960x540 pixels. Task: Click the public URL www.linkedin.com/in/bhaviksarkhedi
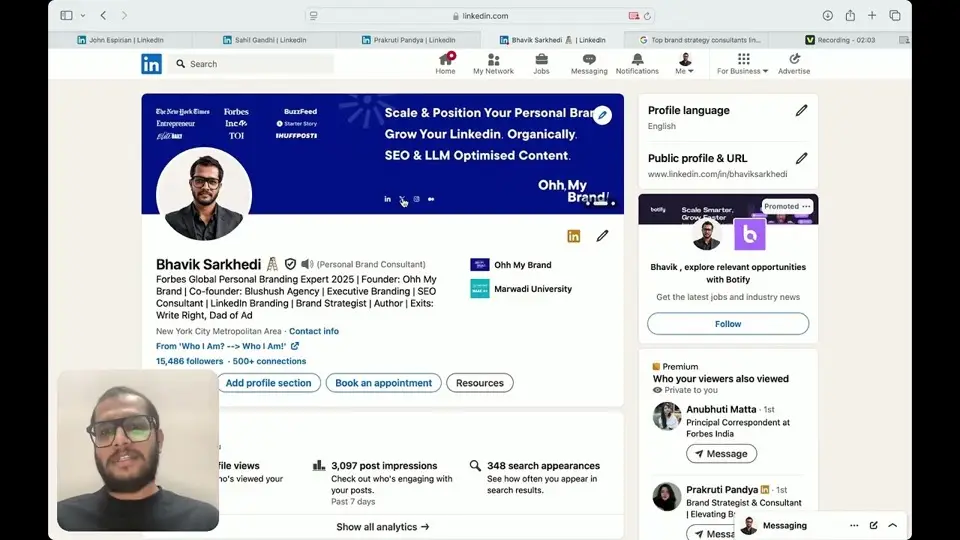click(718, 174)
